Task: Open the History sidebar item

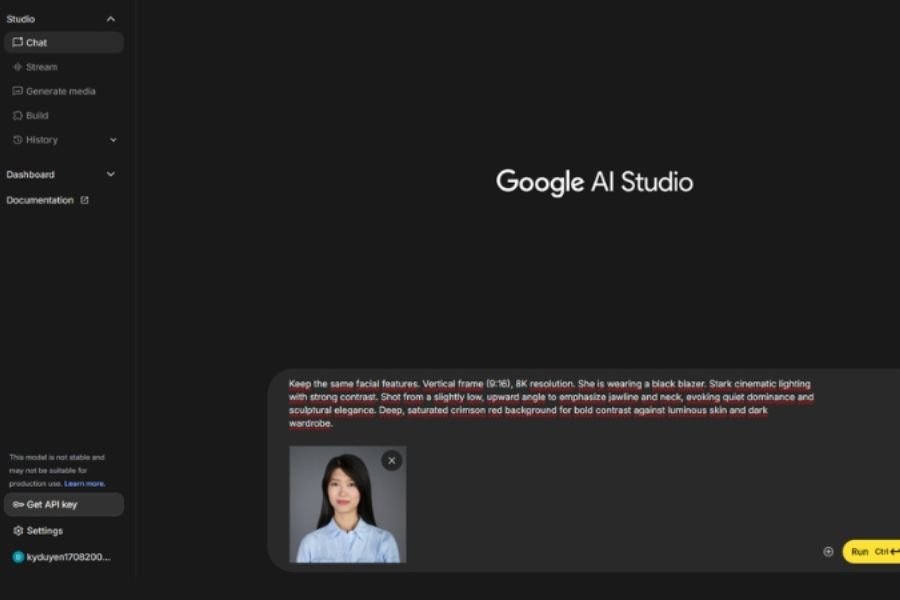Action: (42, 140)
